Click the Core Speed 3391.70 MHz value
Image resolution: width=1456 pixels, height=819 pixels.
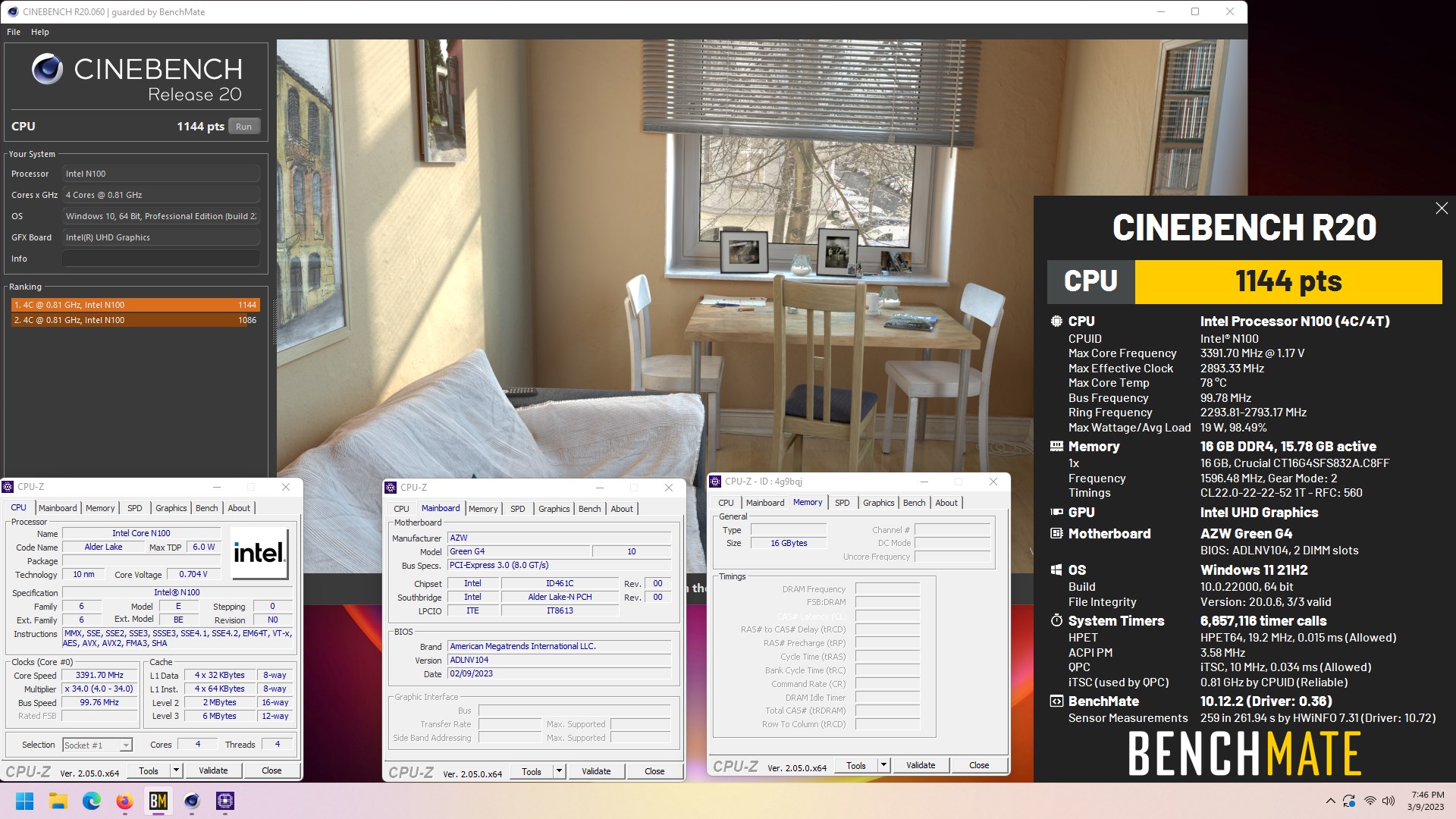pyautogui.click(x=99, y=675)
